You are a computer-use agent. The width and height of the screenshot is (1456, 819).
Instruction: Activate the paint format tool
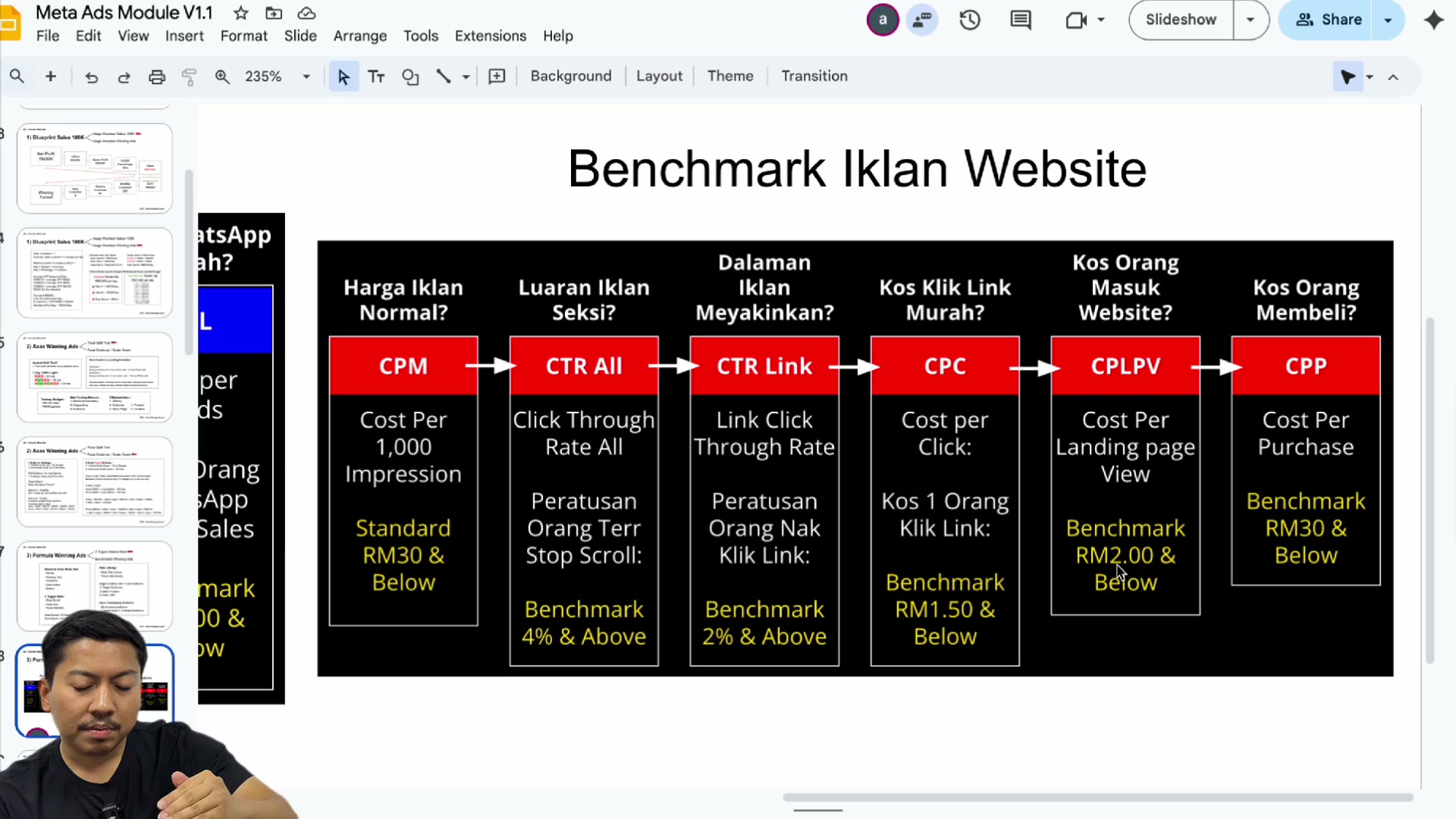190,77
